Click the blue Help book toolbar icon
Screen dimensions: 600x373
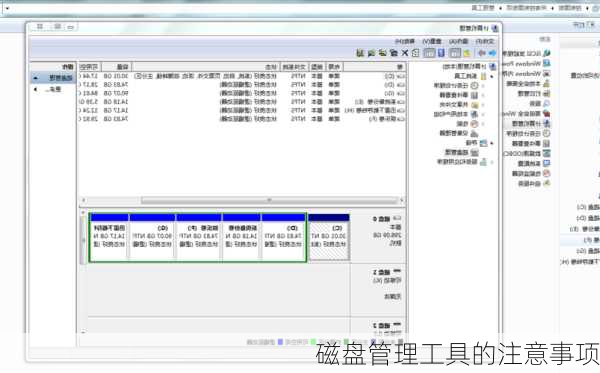(x=441, y=53)
